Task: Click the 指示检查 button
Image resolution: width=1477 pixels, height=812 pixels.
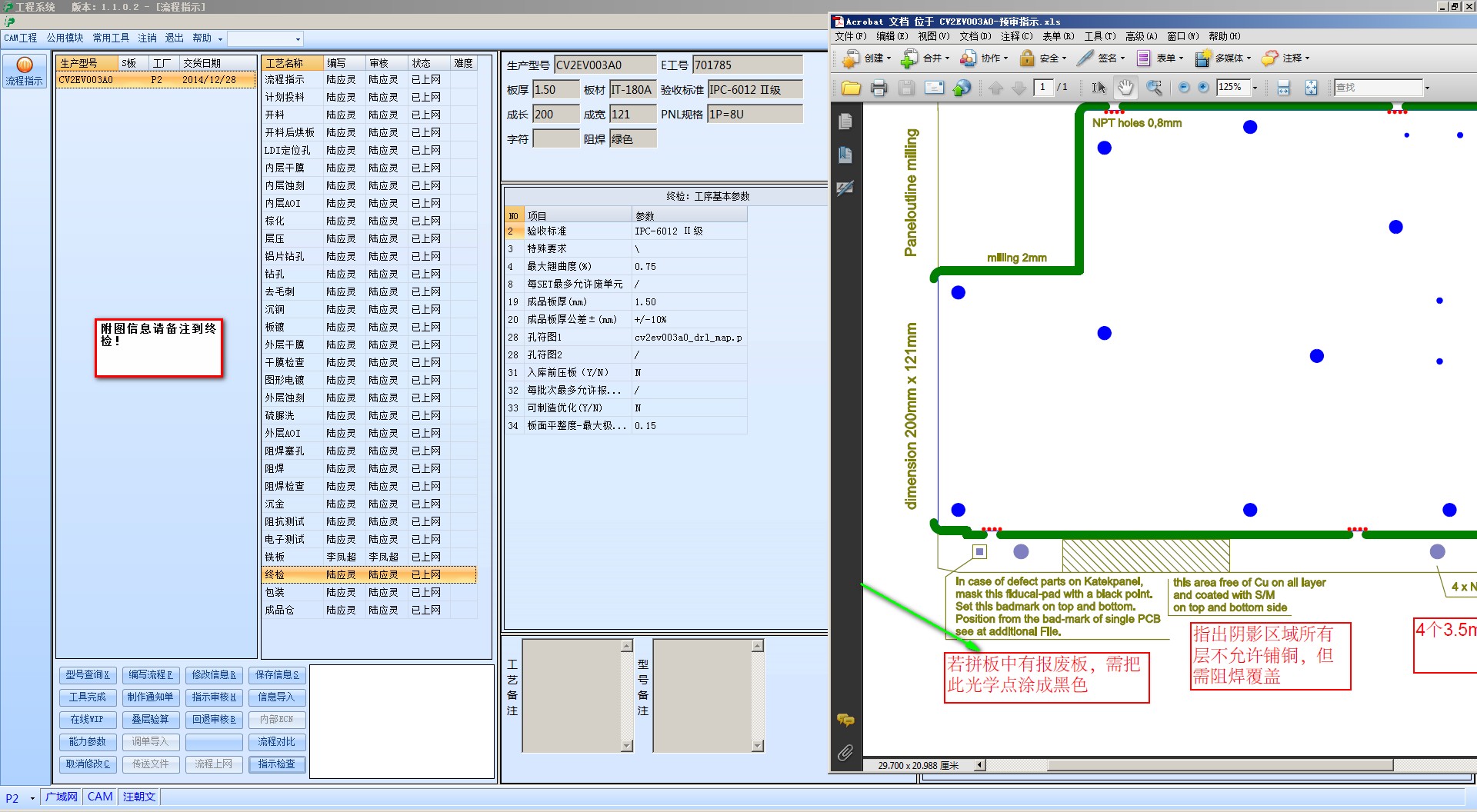Action: (277, 764)
